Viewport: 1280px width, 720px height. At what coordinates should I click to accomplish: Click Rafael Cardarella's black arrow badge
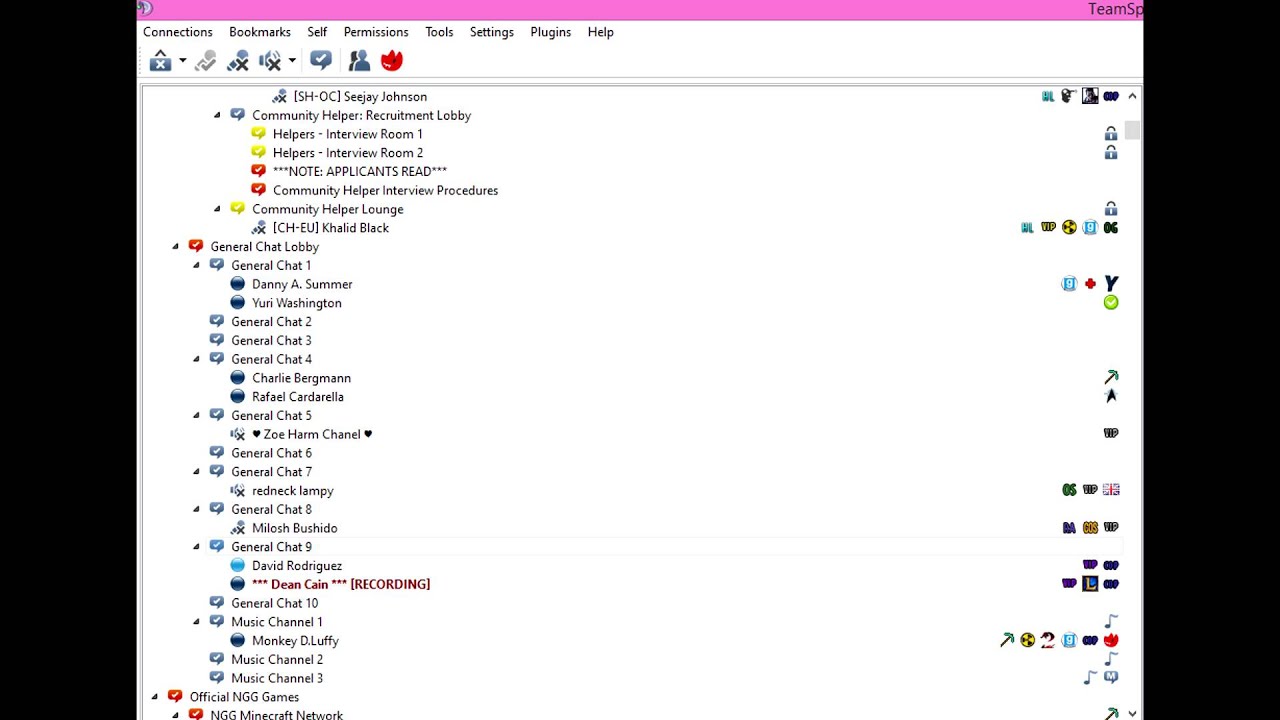[1111, 397]
